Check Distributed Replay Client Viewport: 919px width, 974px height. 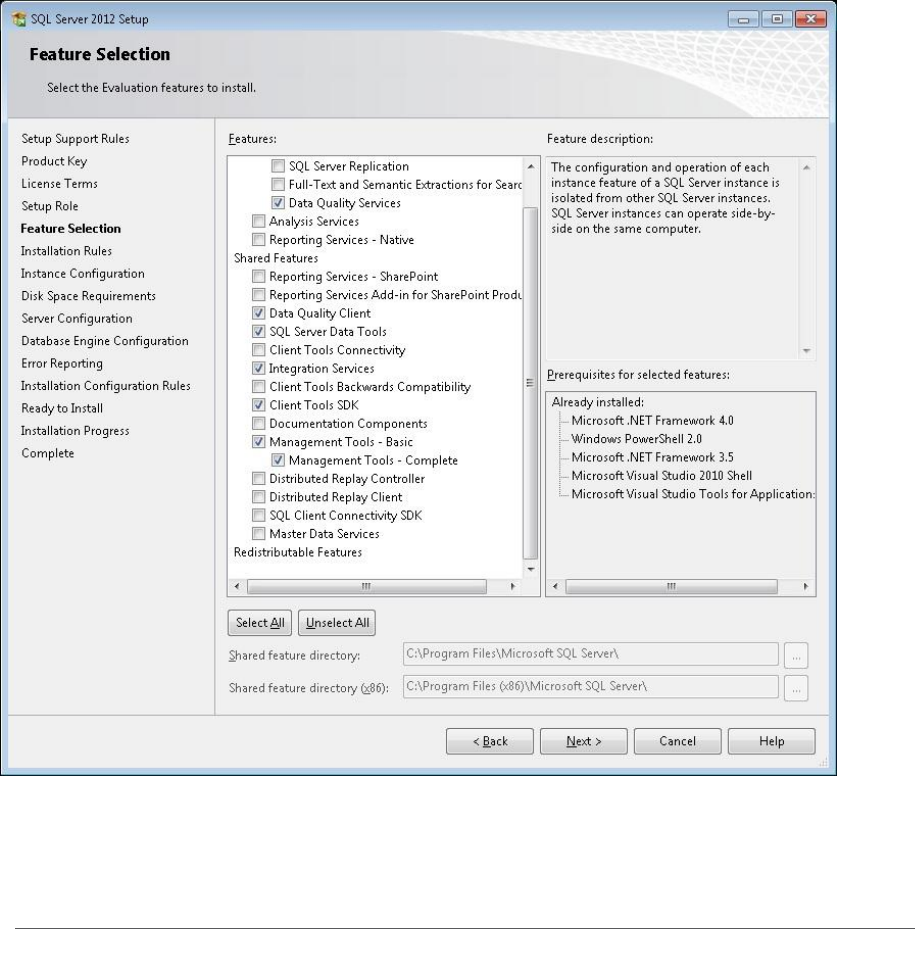(258, 497)
